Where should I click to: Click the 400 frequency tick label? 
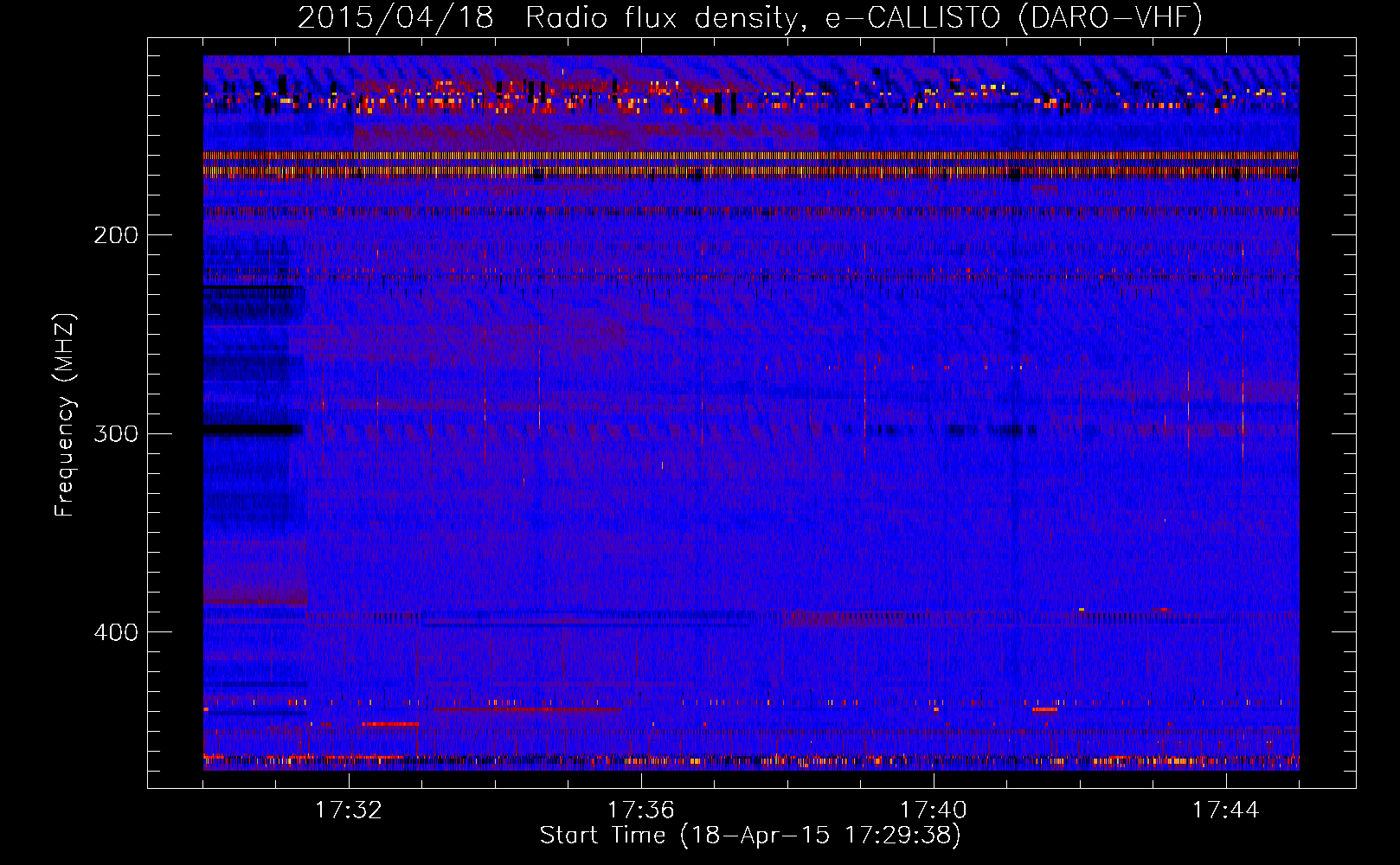point(115,632)
